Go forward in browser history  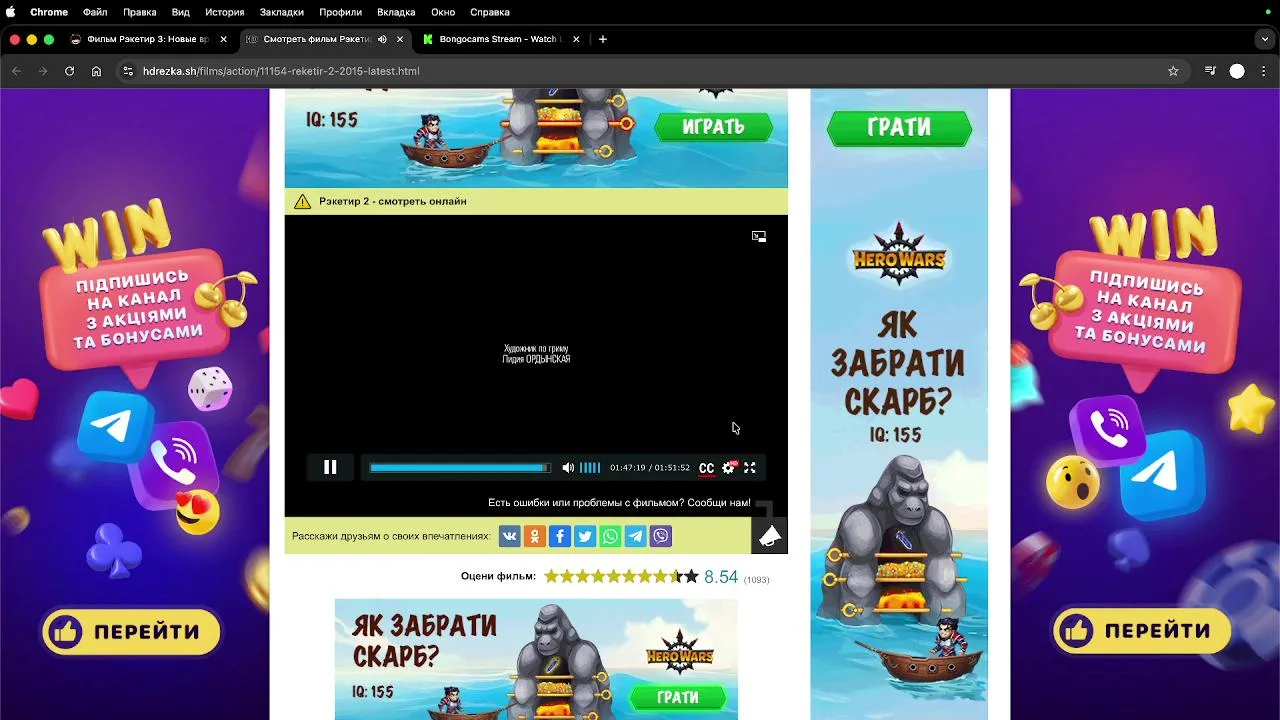[42, 71]
